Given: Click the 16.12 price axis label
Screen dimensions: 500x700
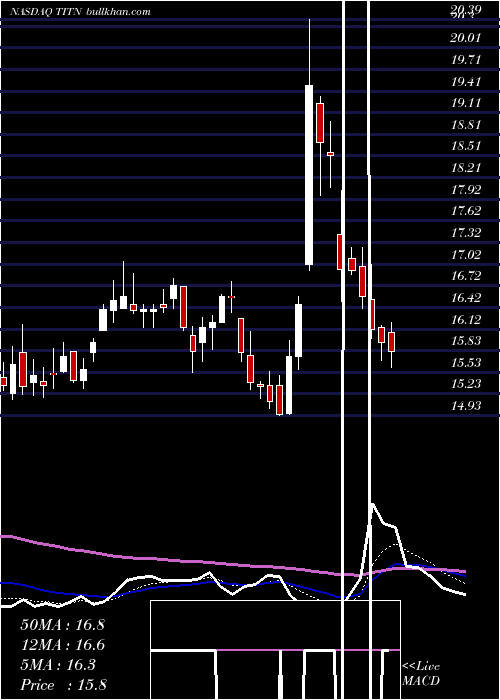Looking at the screenshot, I should pyautogui.click(x=466, y=320).
